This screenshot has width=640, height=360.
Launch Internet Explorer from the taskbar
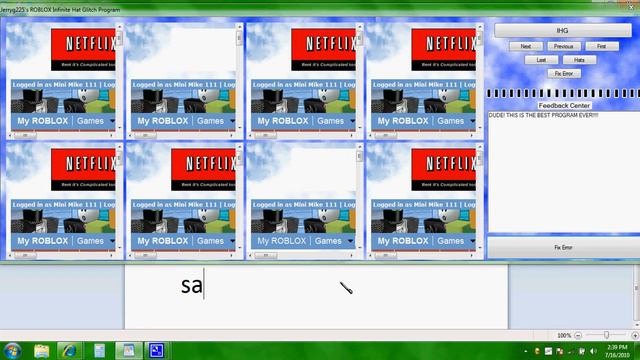(69, 351)
